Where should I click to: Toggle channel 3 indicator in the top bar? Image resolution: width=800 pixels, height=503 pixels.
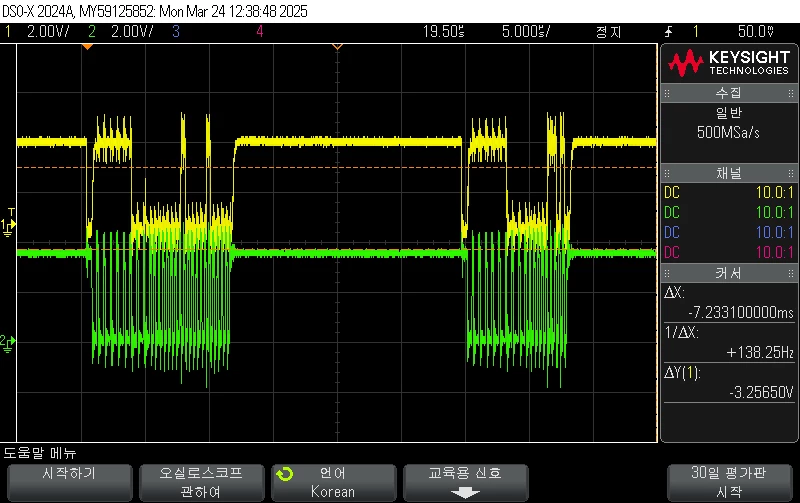click(x=176, y=32)
